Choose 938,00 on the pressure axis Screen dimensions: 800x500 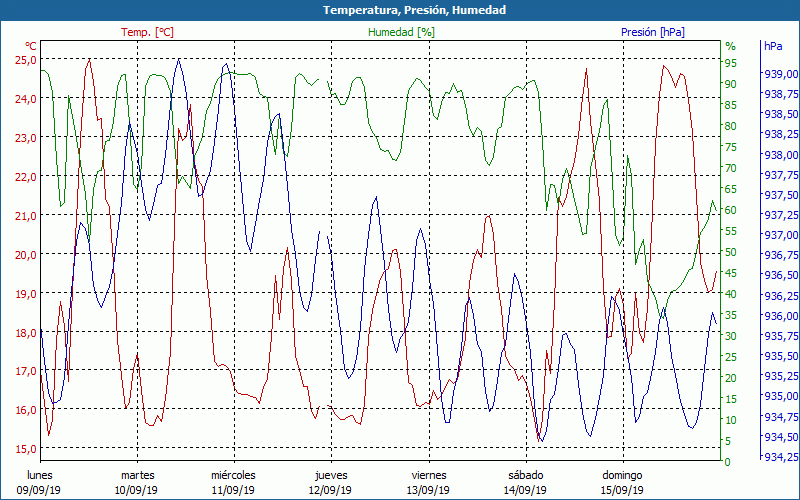pos(781,155)
